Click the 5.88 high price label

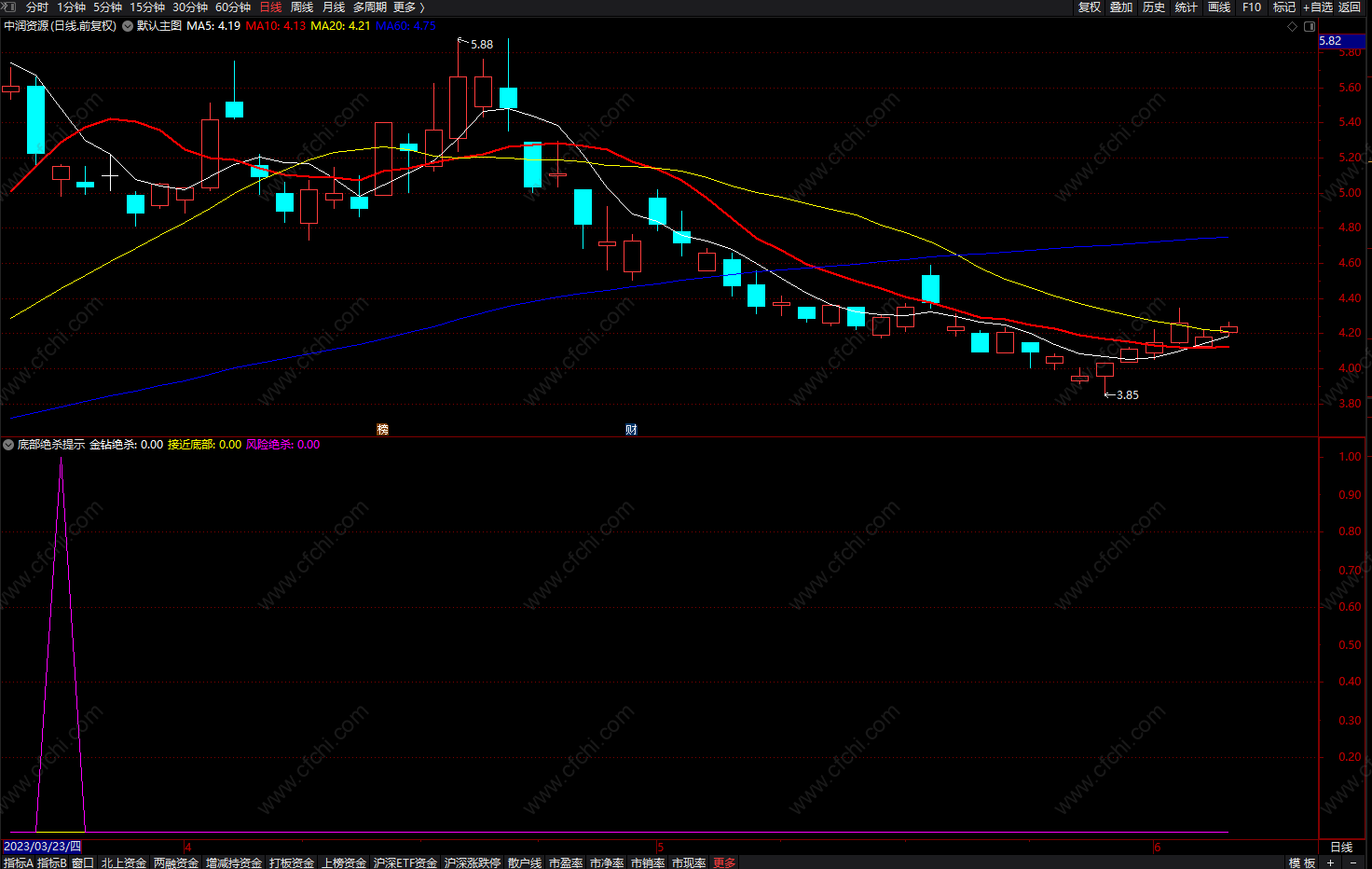pos(482,45)
